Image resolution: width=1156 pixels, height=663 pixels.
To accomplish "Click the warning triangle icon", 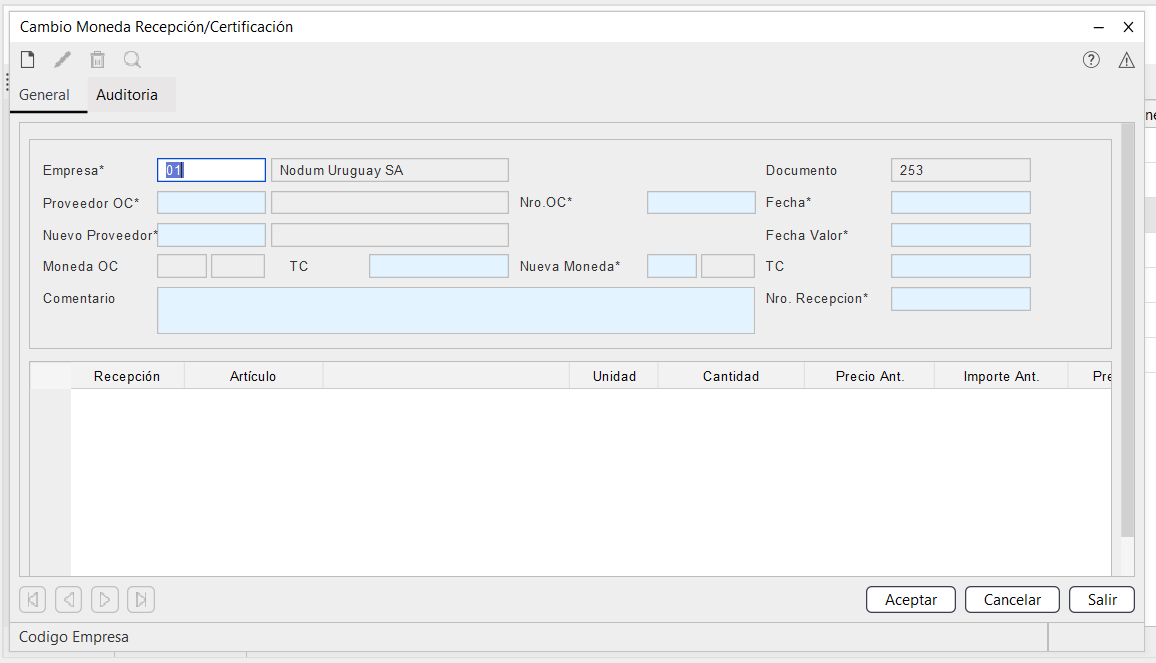I will [x=1126, y=60].
